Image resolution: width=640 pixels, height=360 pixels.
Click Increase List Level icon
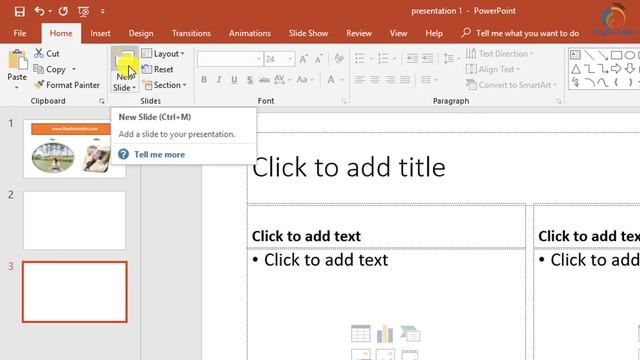[x=427, y=59]
